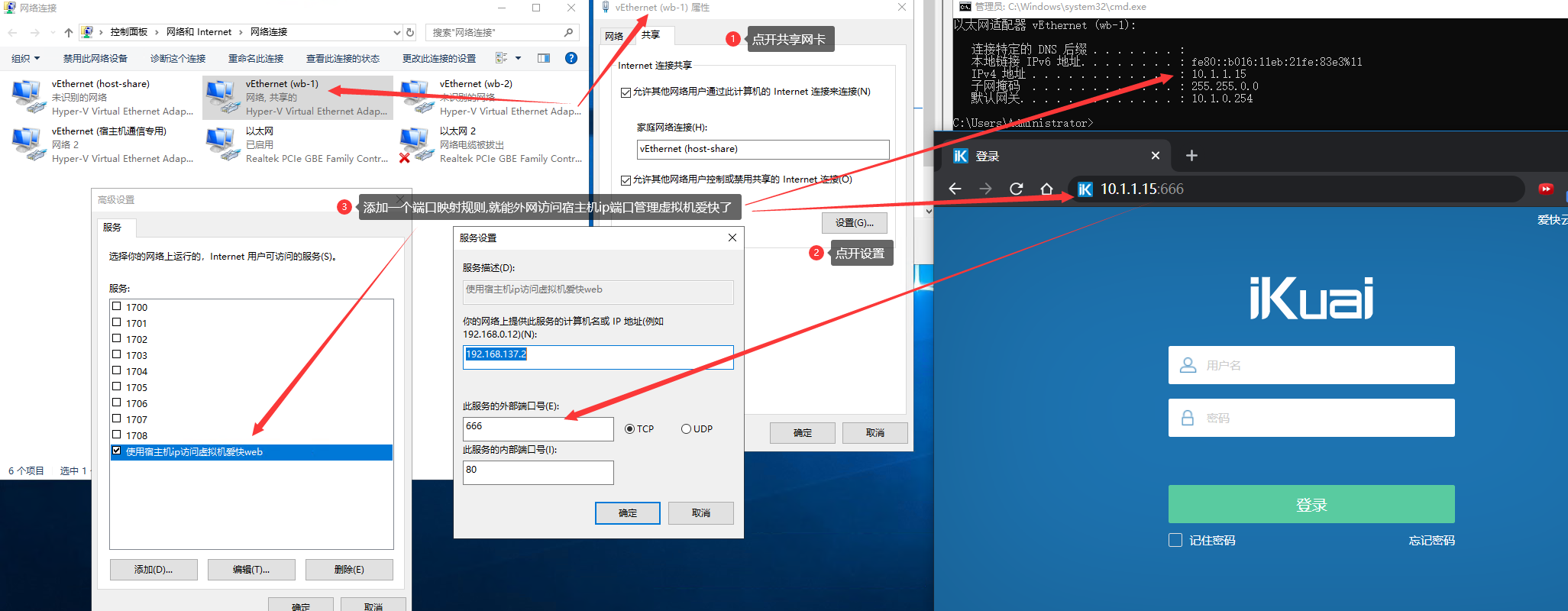
Task: Click the iKuai site icon in address bar
Action: [1085, 189]
